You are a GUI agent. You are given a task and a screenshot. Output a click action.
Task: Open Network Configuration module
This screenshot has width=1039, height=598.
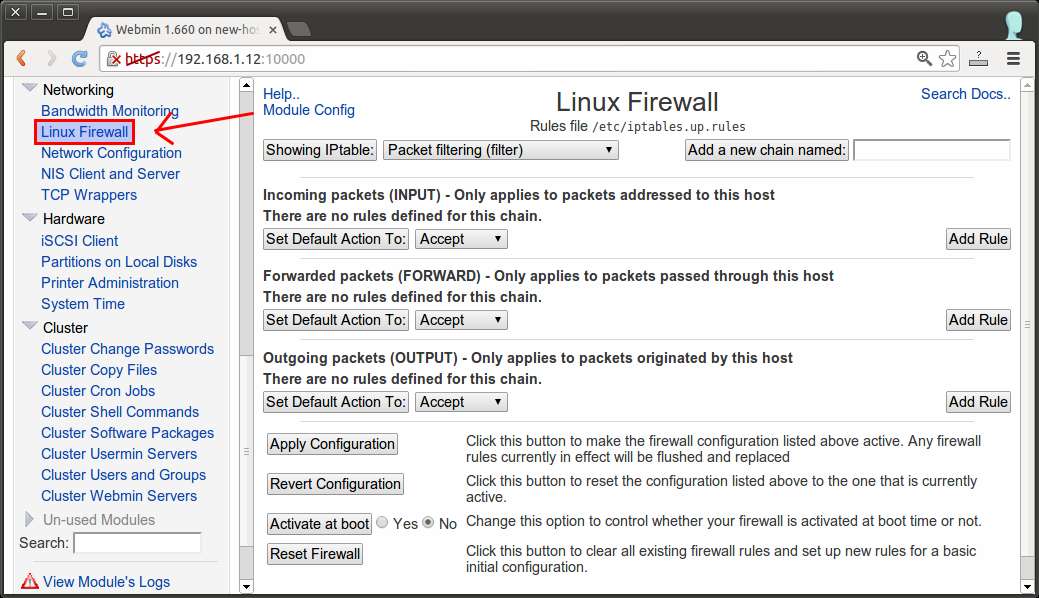pos(111,152)
